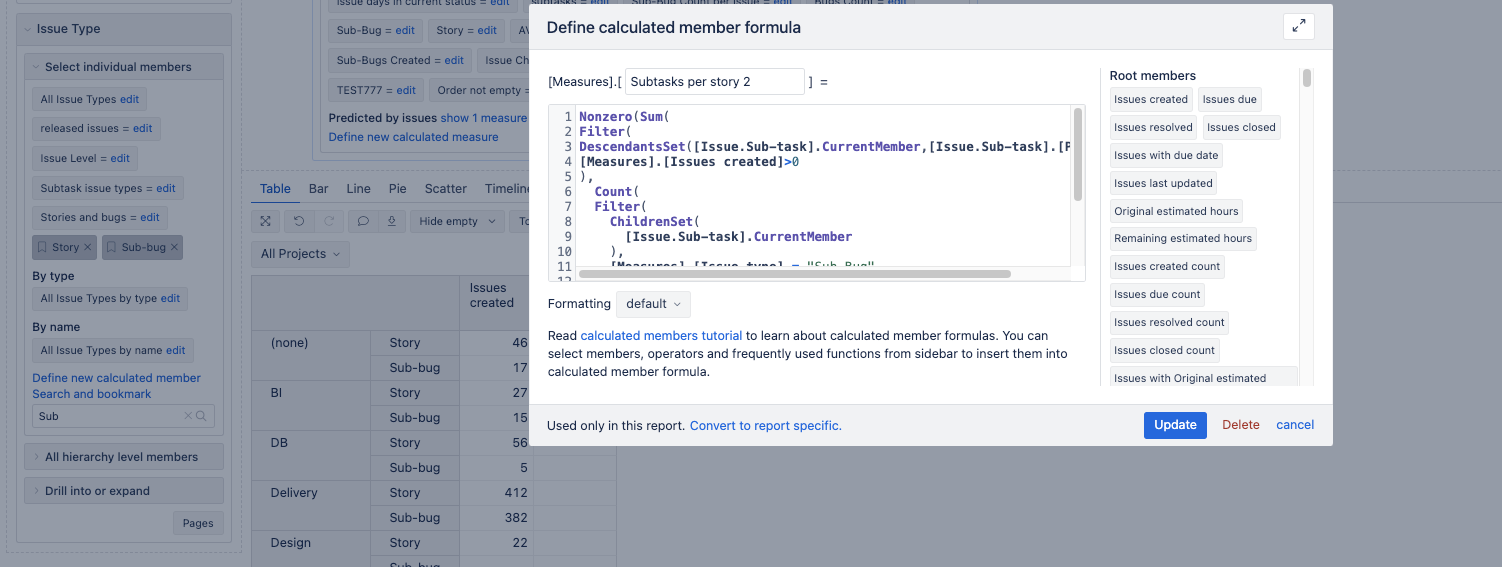Expand the formula dialog to full size
This screenshot has height=567, width=1502.
tap(1298, 27)
